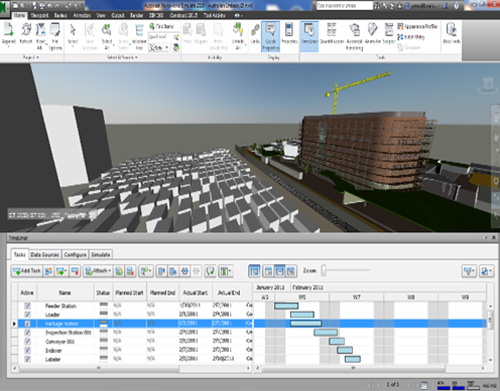This screenshot has width=500, height=391.
Task: Open the Review ribbon tab
Action: click(60, 15)
